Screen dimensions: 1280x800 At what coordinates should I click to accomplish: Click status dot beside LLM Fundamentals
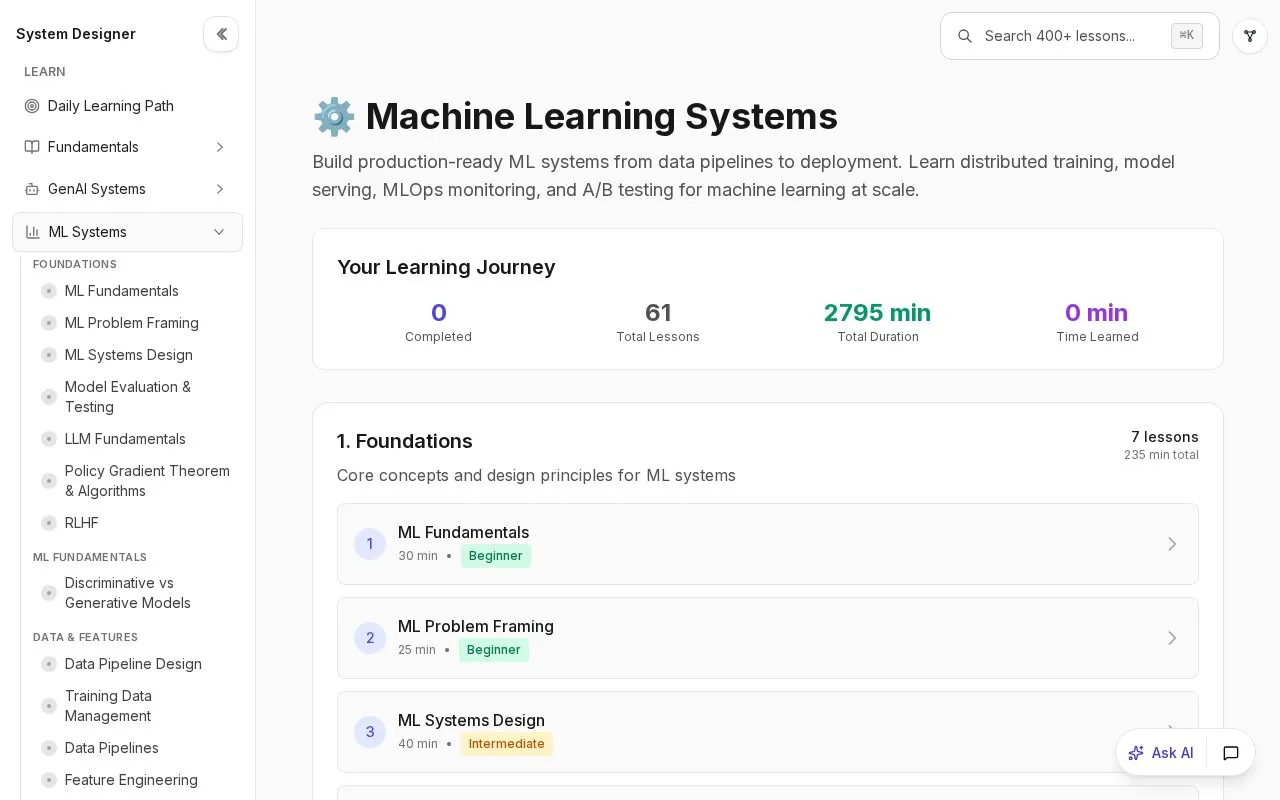[49, 439]
